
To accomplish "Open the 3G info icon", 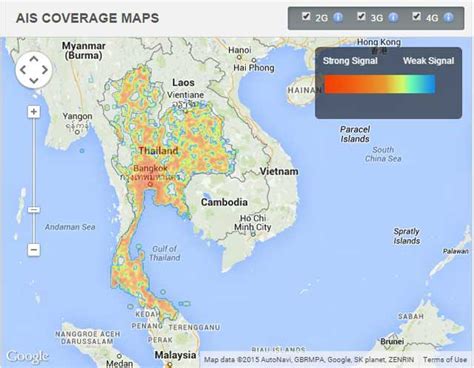I will point(393,17).
